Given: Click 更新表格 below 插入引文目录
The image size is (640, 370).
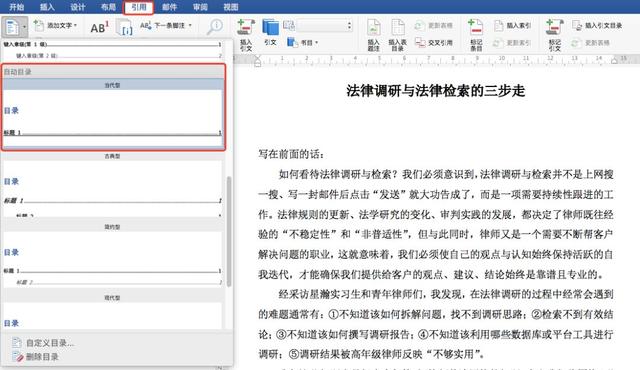Looking at the screenshot, I should coord(591,42).
